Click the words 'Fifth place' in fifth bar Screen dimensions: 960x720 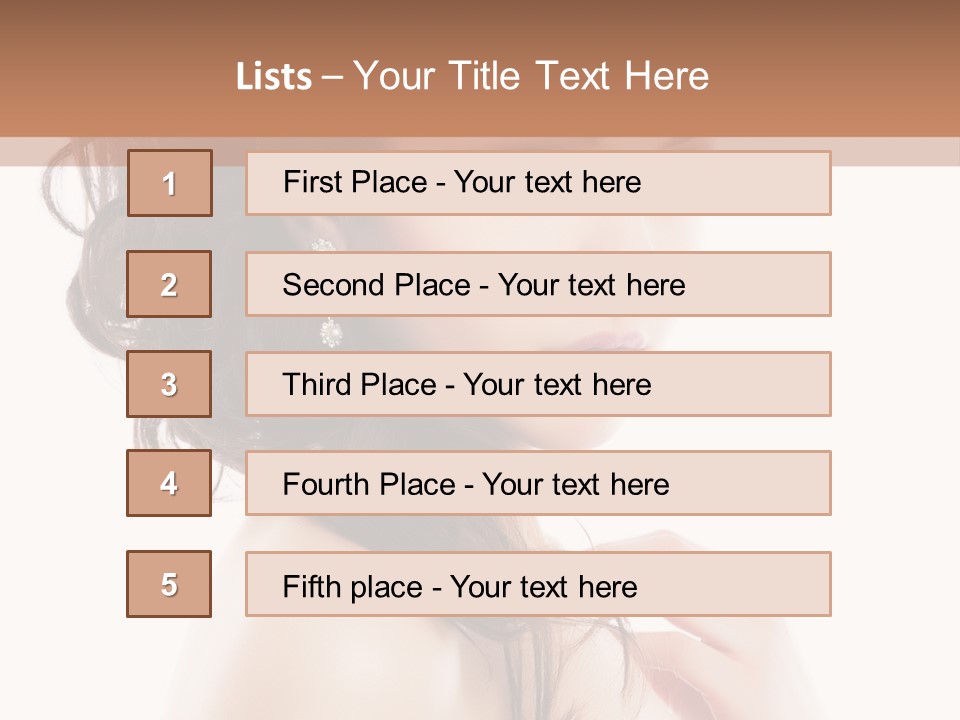pyautogui.click(x=353, y=587)
